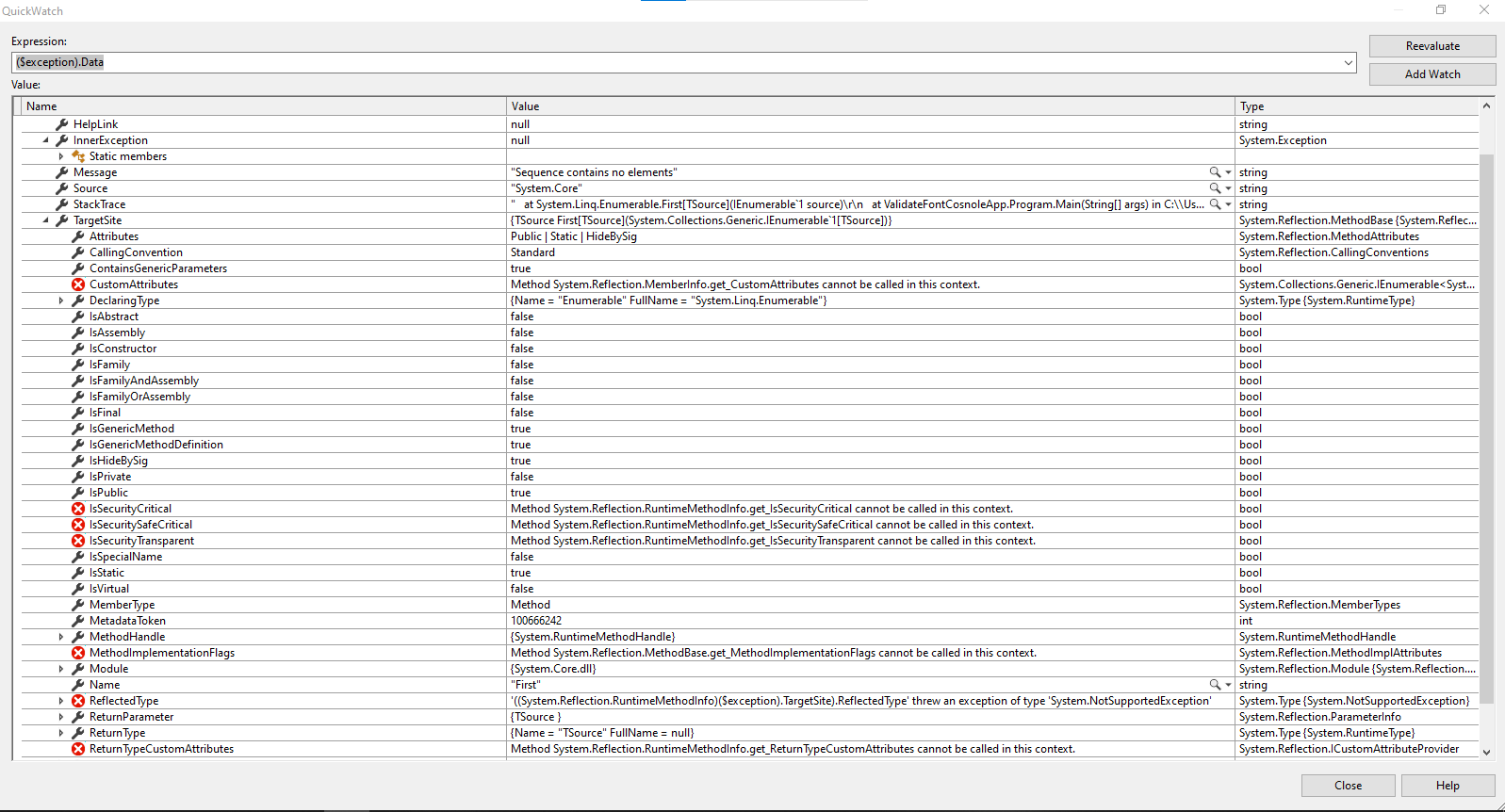Click the error icon beside ReturnTypeCustomAttributes

pos(78,749)
